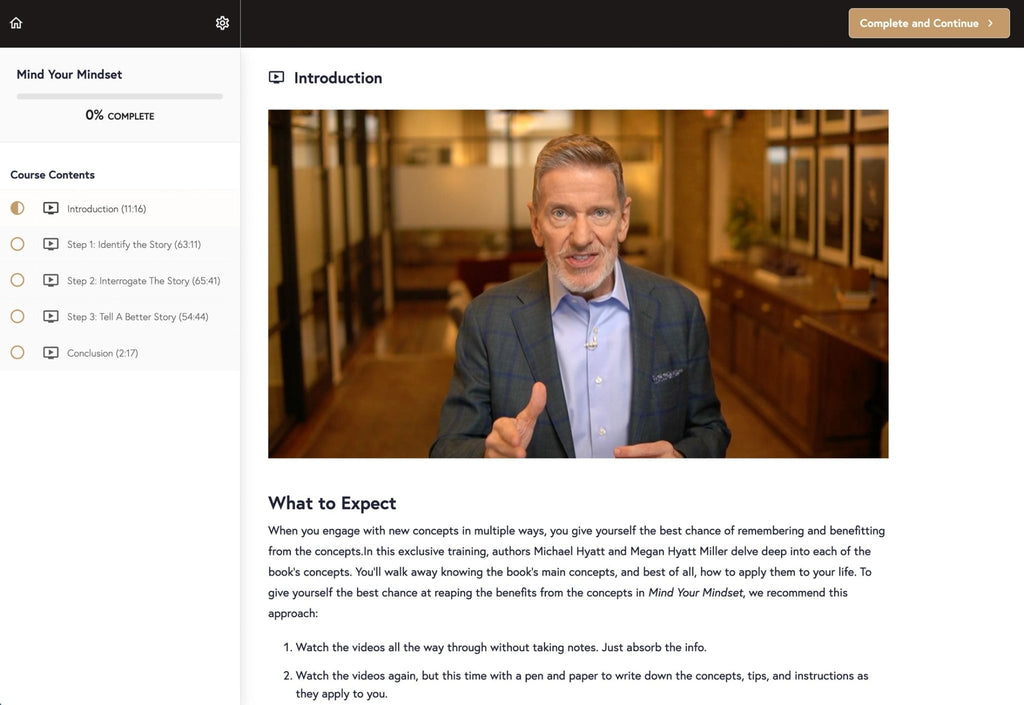
Task: Mark Step 3 completion circle
Action: click(x=17, y=316)
